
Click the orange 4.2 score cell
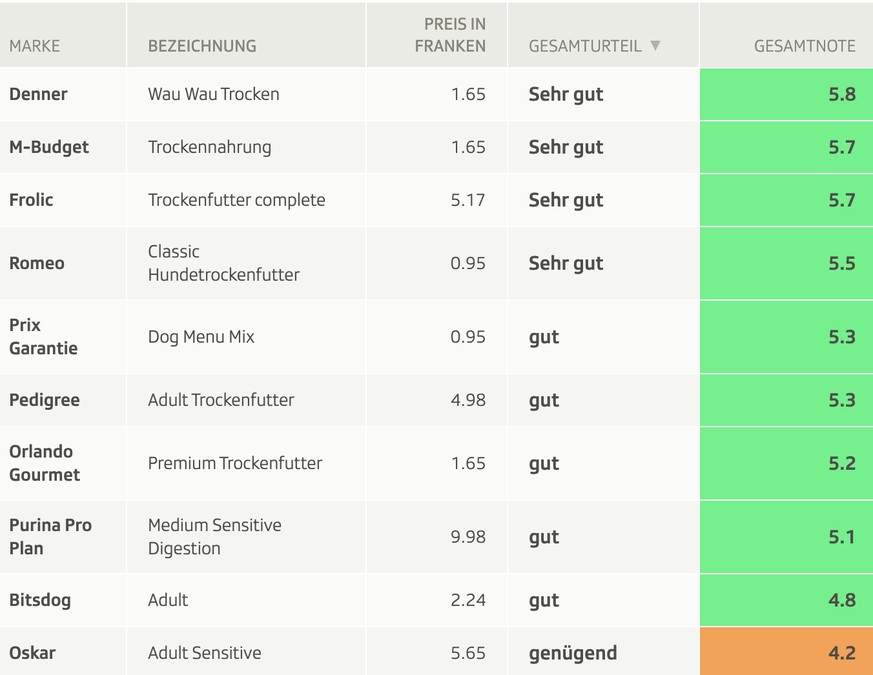point(786,653)
